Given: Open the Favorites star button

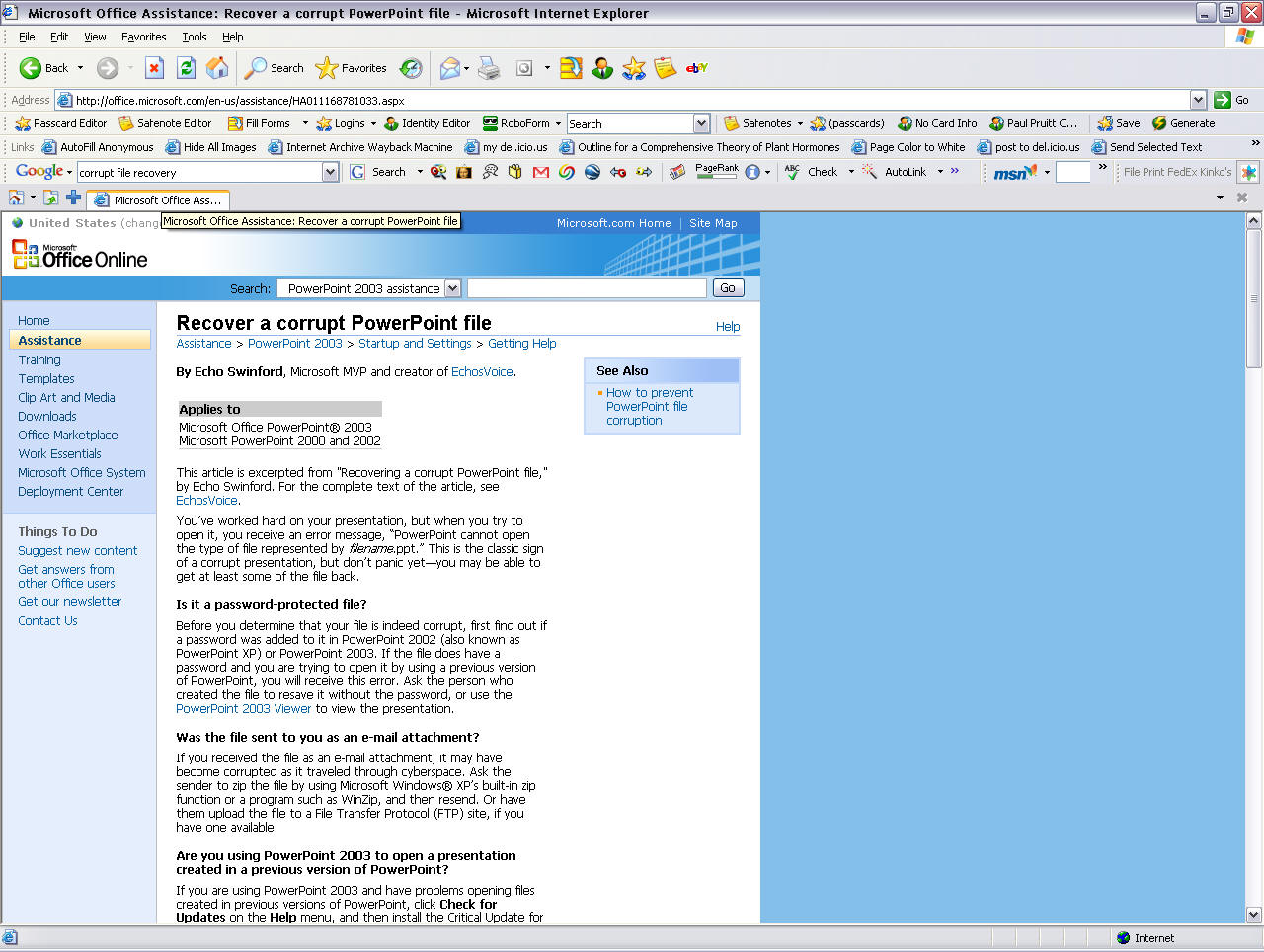Looking at the screenshot, I should pos(351,68).
